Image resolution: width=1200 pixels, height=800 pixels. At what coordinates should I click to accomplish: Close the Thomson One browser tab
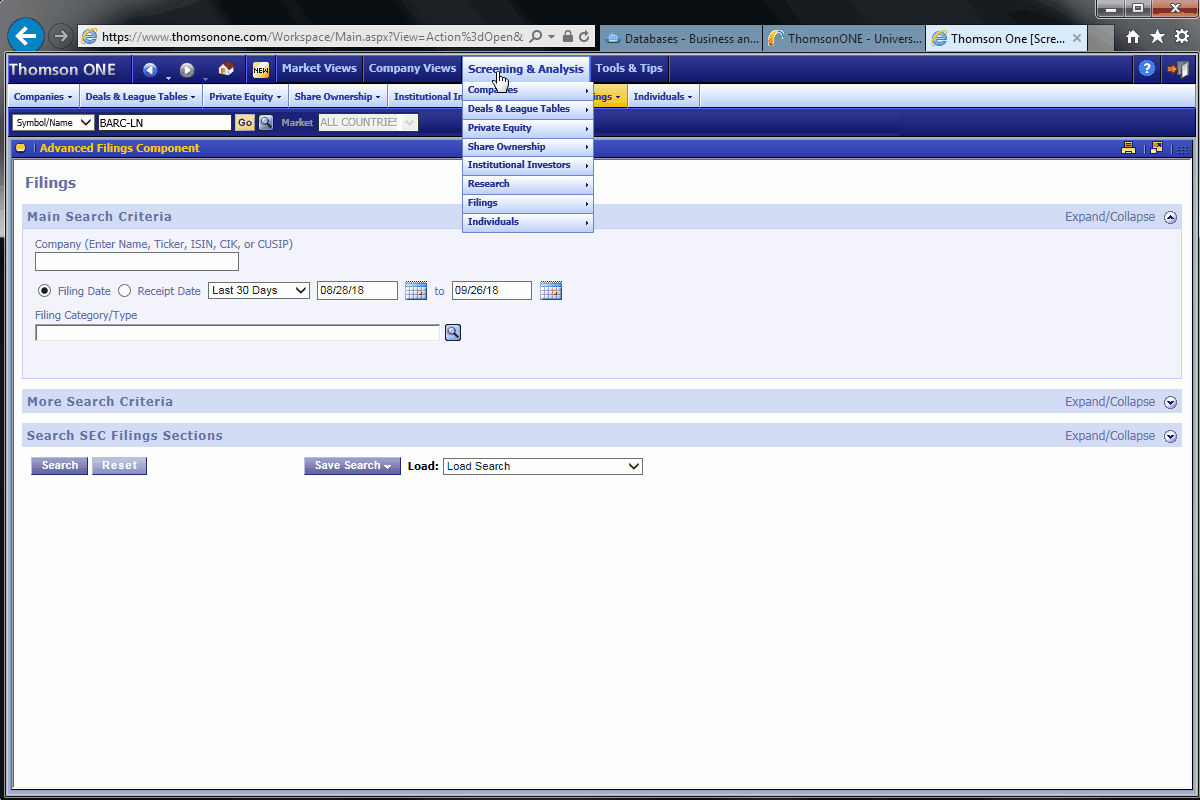1076,38
